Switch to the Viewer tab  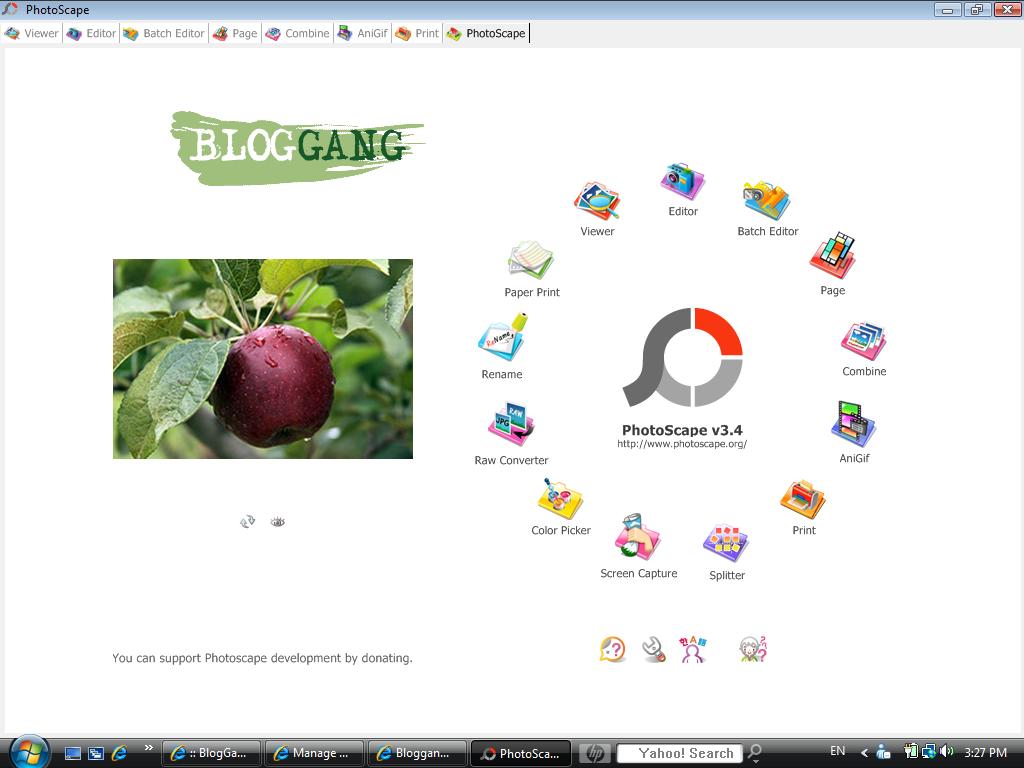click(x=31, y=33)
